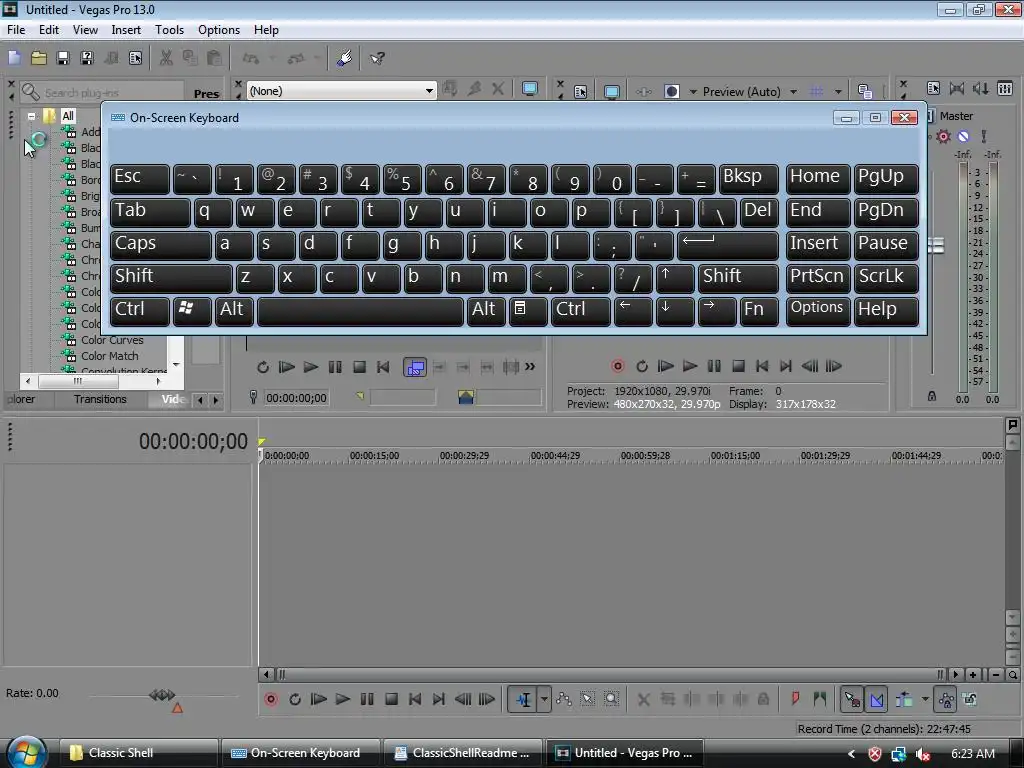Save the project with the floppy icon
This screenshot has width=1024, height=768.
pos(63,58)
